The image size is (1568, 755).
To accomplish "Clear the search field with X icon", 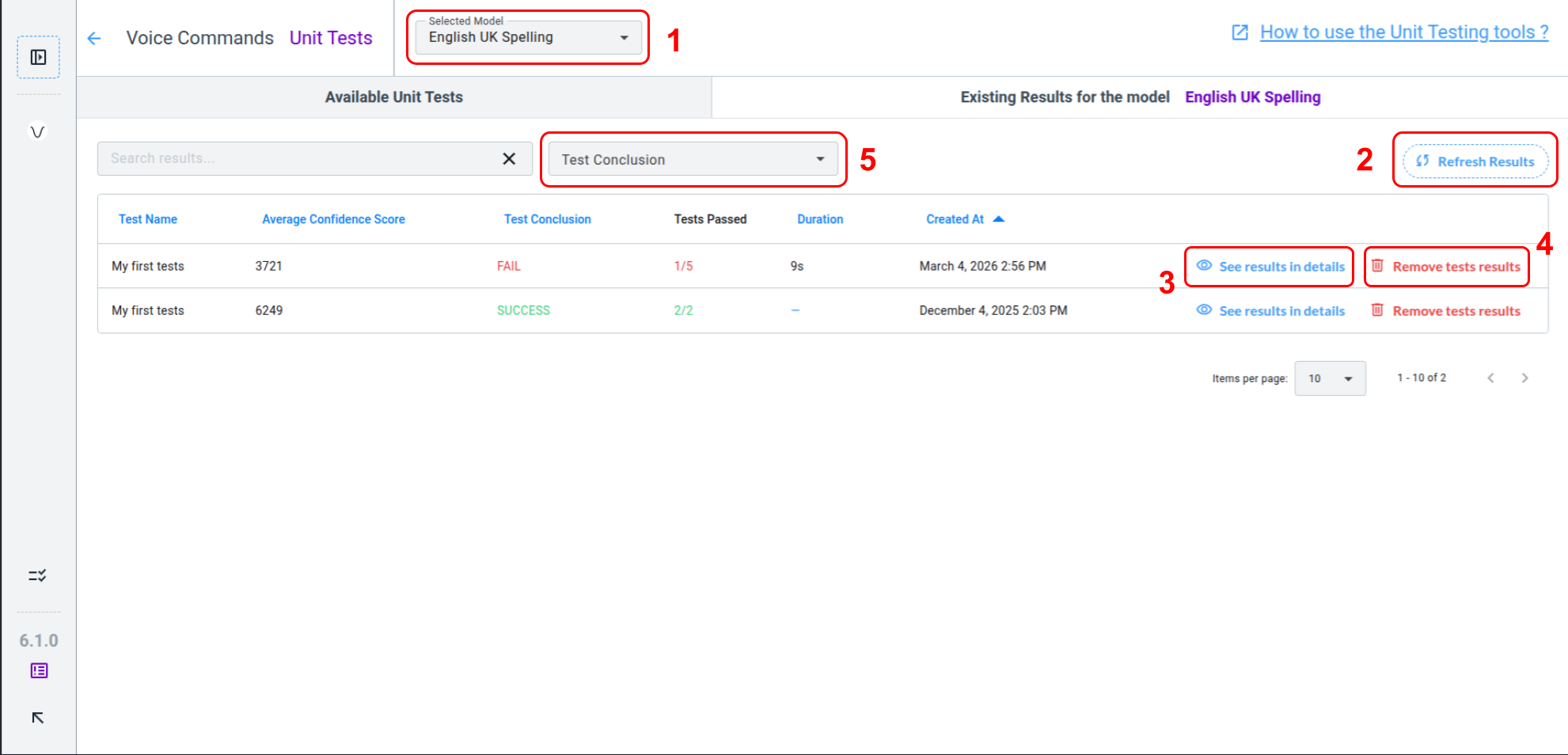I will click(509, 159).
